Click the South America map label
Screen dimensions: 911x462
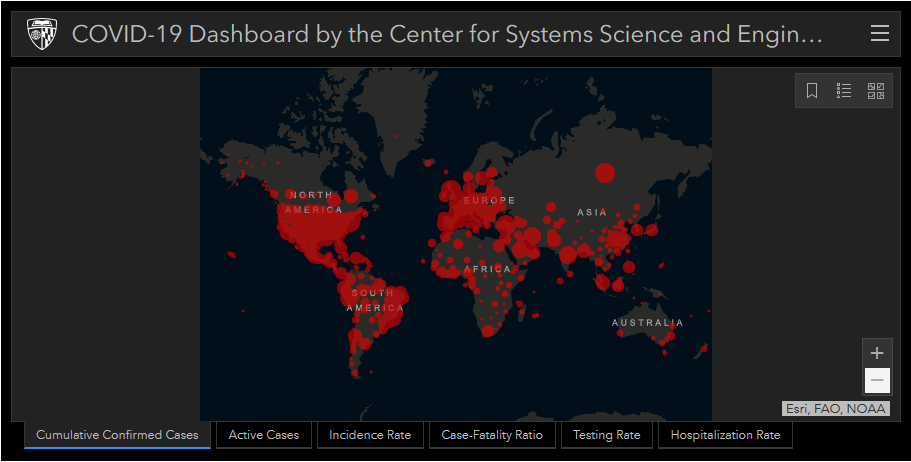[x=373, y=300]
